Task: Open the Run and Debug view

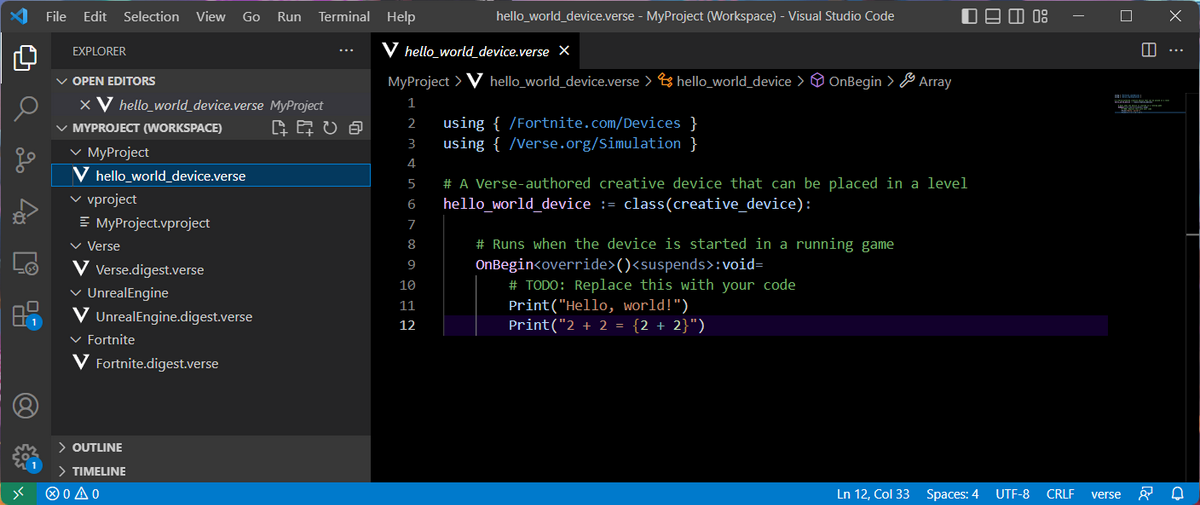Action: (25, 212)
